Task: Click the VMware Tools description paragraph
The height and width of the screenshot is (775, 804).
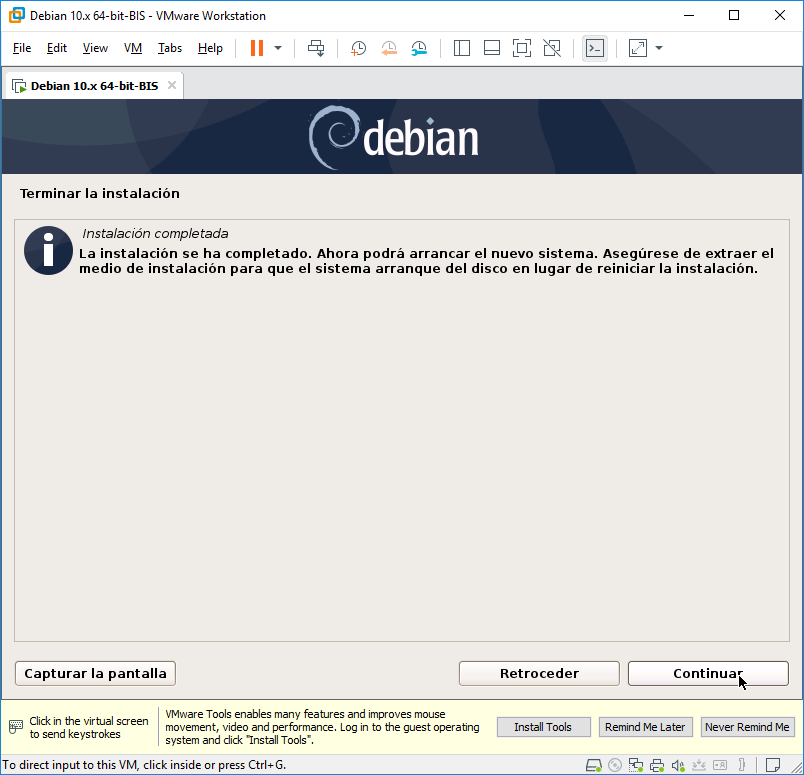Action: point(322,727)
